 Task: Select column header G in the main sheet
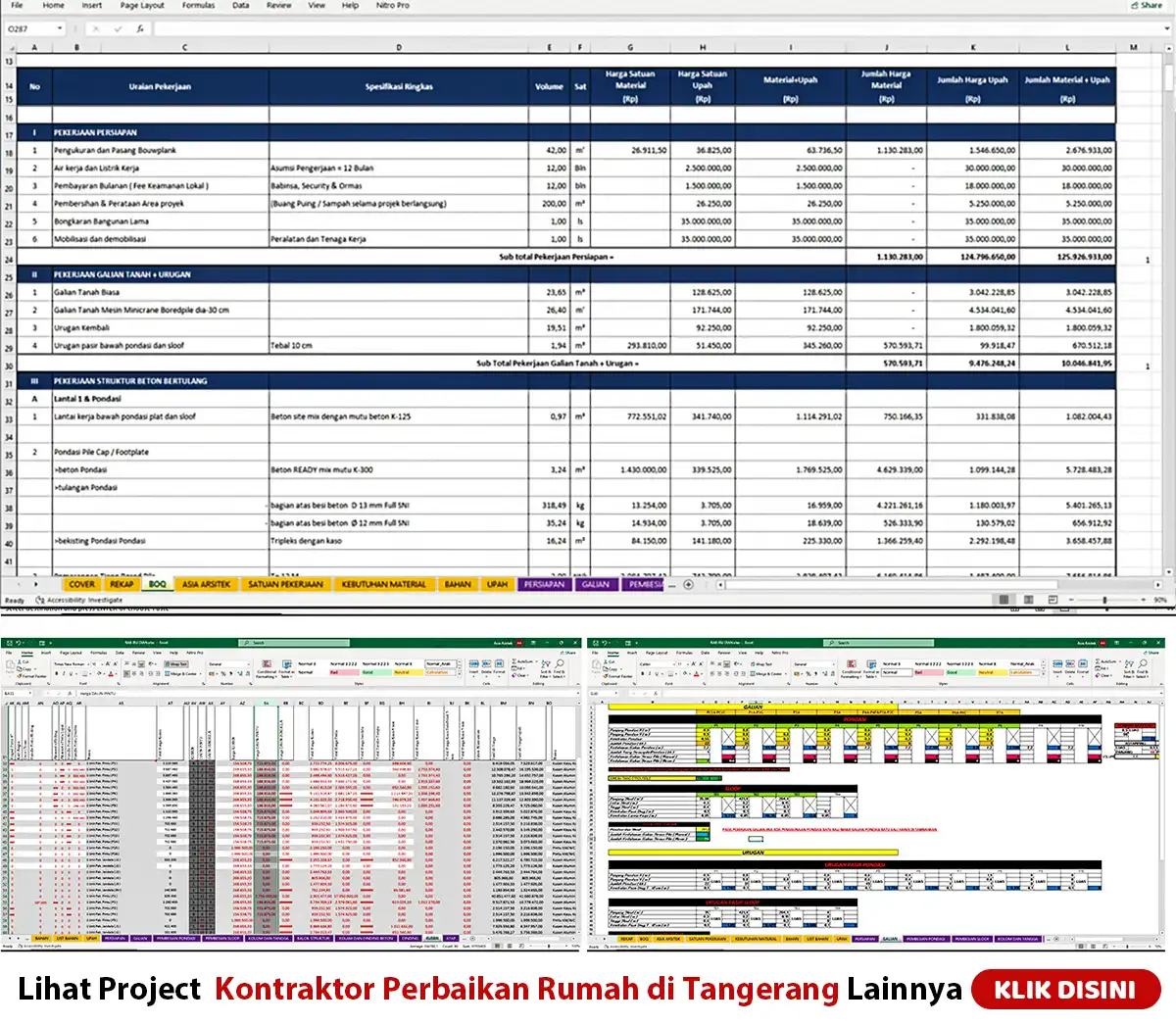(x=630, y=47)
